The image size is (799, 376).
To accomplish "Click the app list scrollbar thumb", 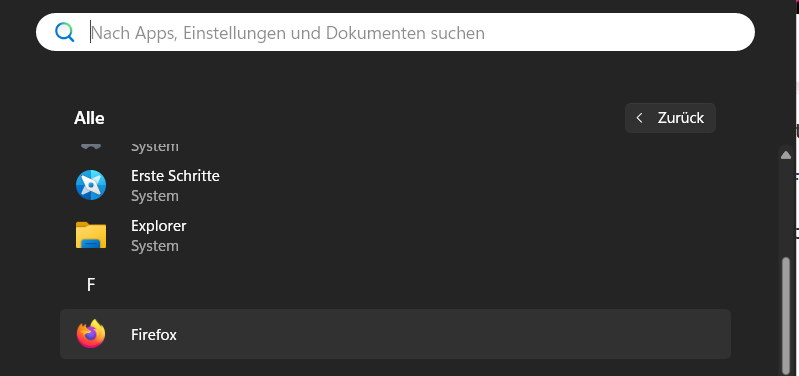I will (x=786, y=316).
